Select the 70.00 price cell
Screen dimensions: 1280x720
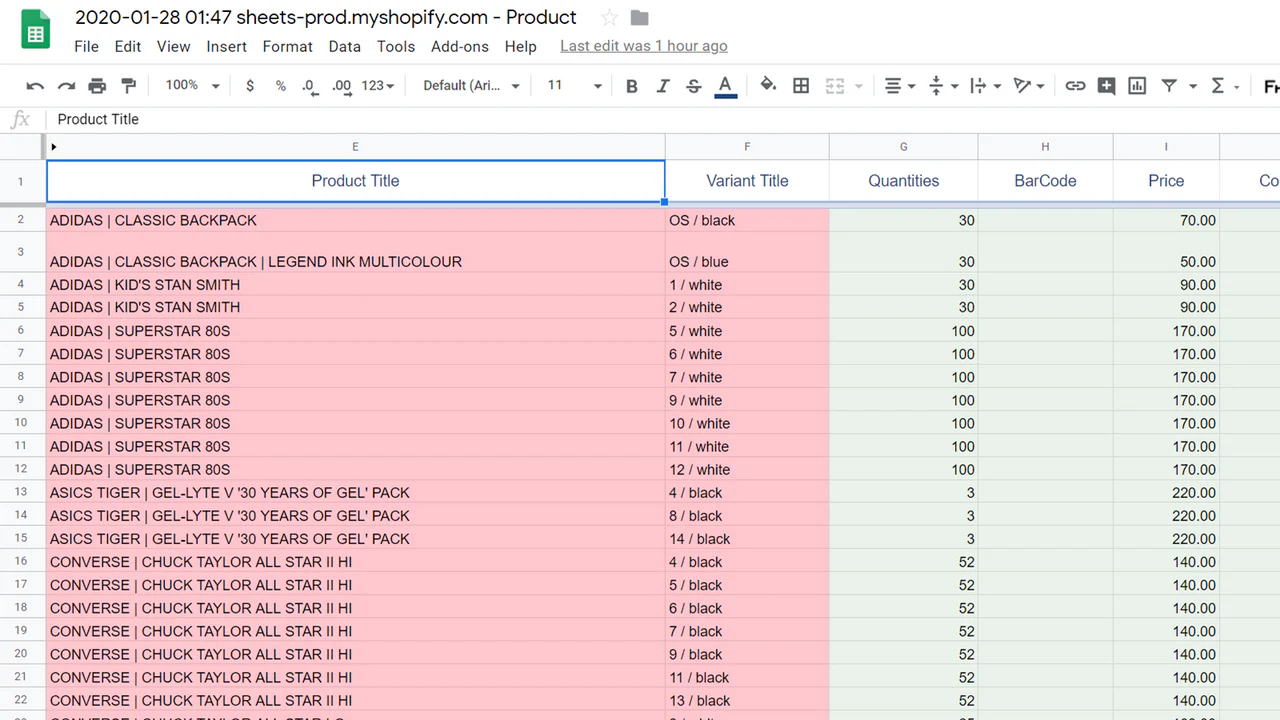1166,220
